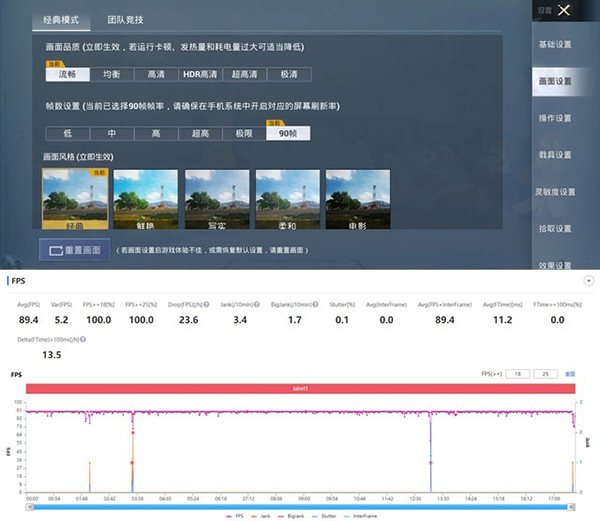Open 基础设置 in the side menu
The height and width of the screenshot is (521, 600).
[555, 45]
